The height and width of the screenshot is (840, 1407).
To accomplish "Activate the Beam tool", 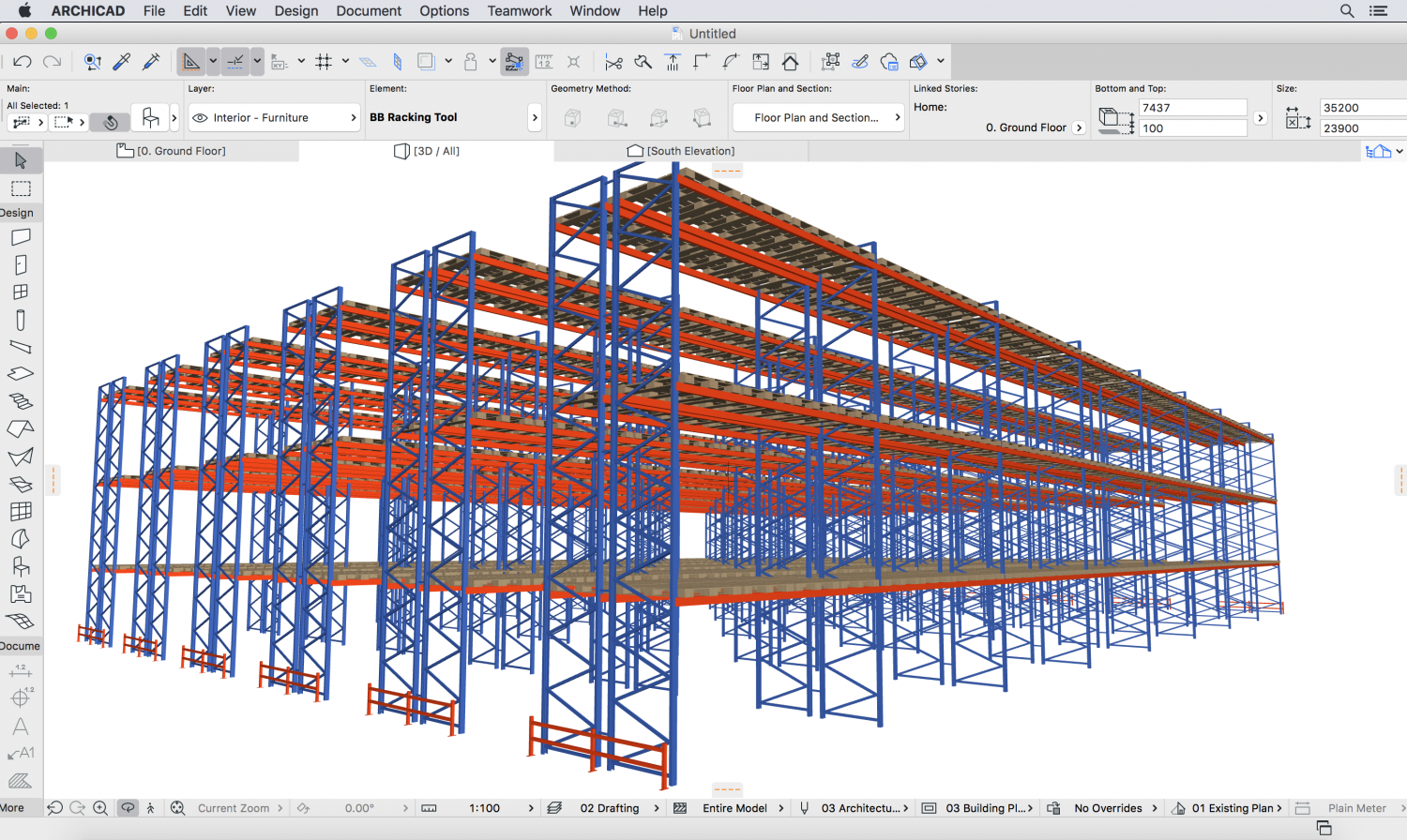I will pos(21,347).
